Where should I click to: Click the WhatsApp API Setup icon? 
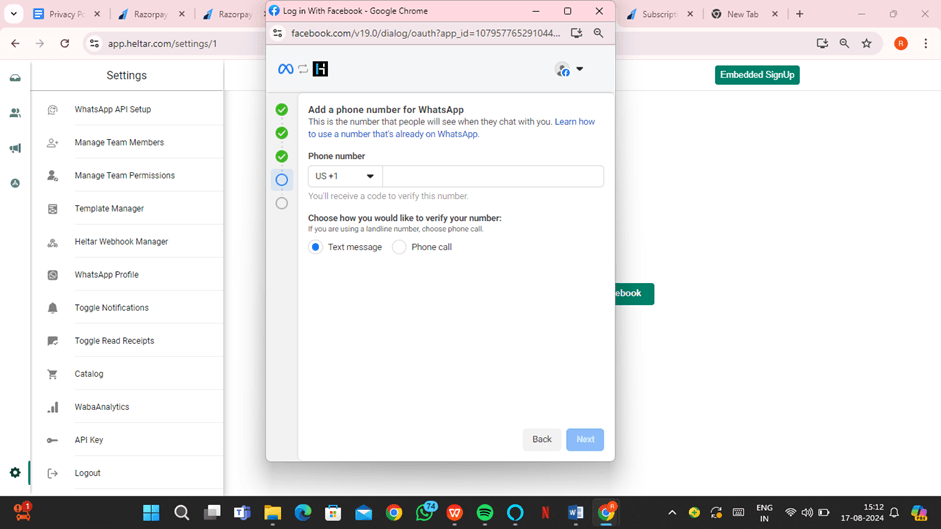(x=53, y=110)
